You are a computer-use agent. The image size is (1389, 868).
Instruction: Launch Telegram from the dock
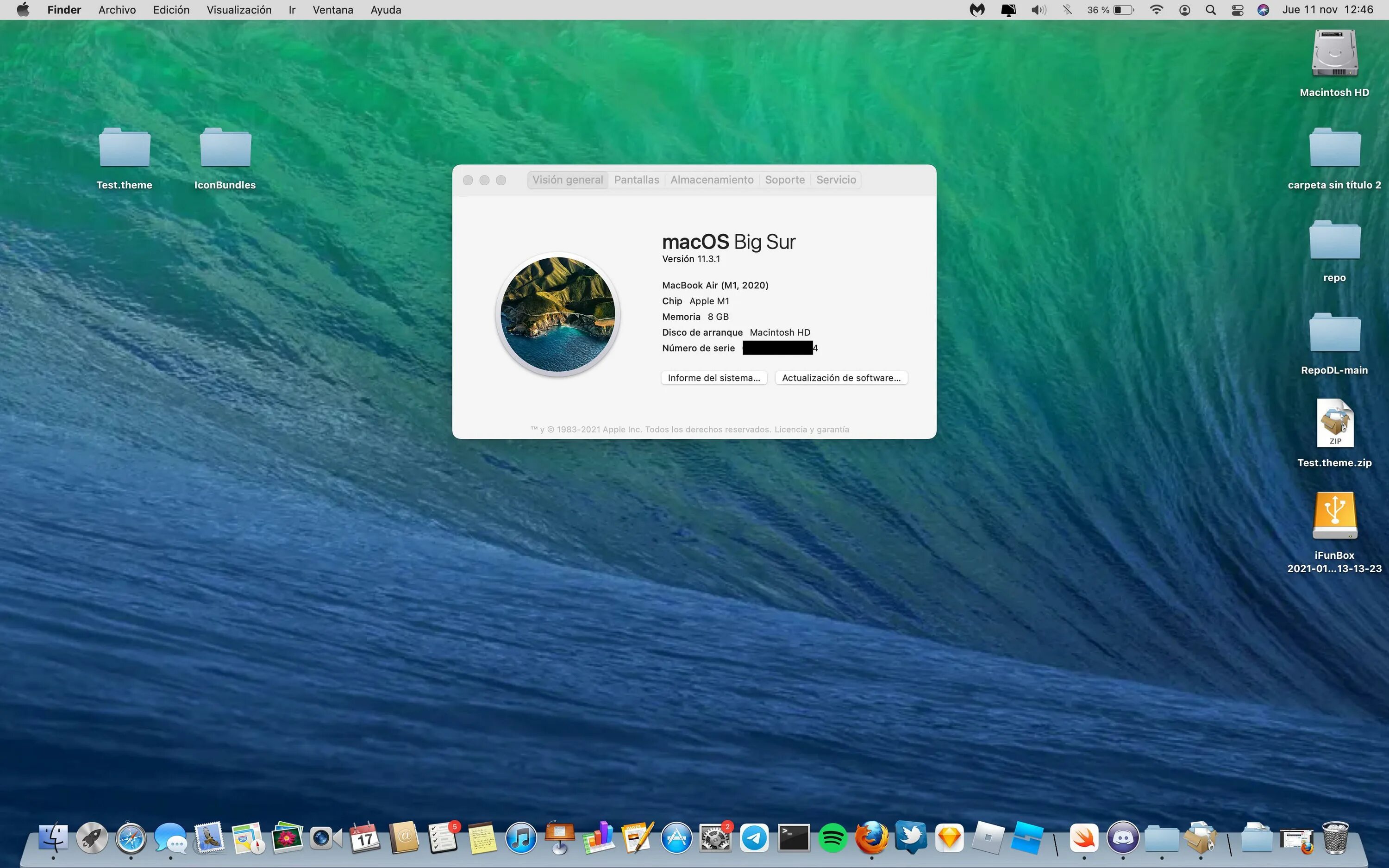click(x=754, y=838)
